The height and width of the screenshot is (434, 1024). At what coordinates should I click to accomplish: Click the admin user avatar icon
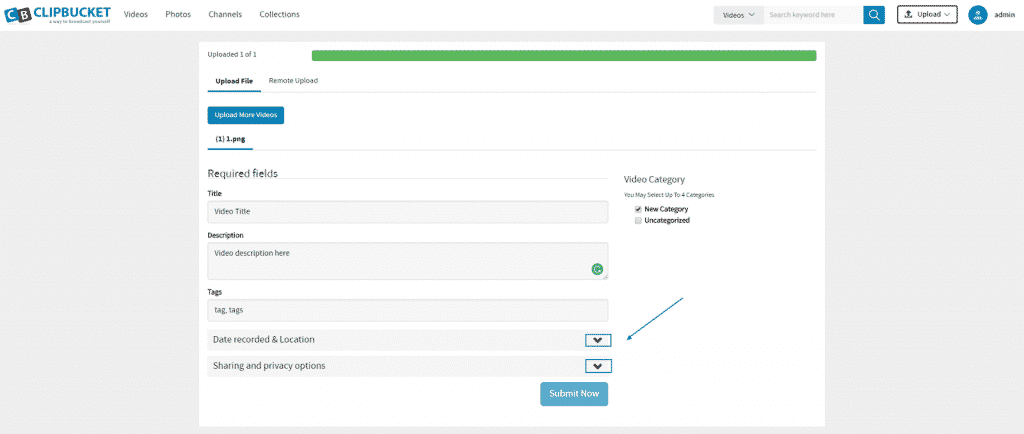(x=977, y=15)
